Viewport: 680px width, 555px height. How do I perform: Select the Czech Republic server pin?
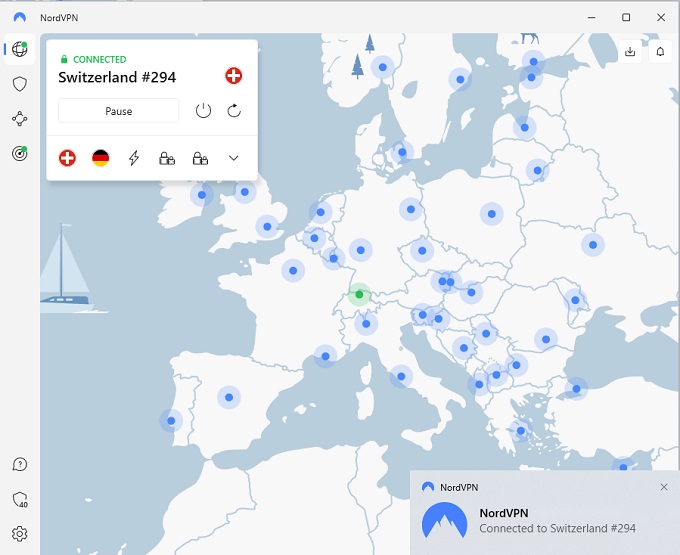coord(422,250)
